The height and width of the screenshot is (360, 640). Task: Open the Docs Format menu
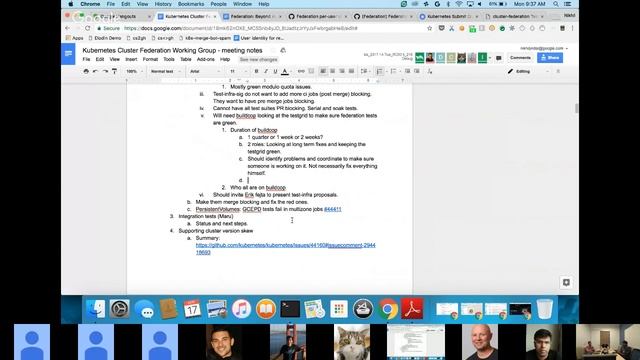pyautogui.click(x=150, y=59)
